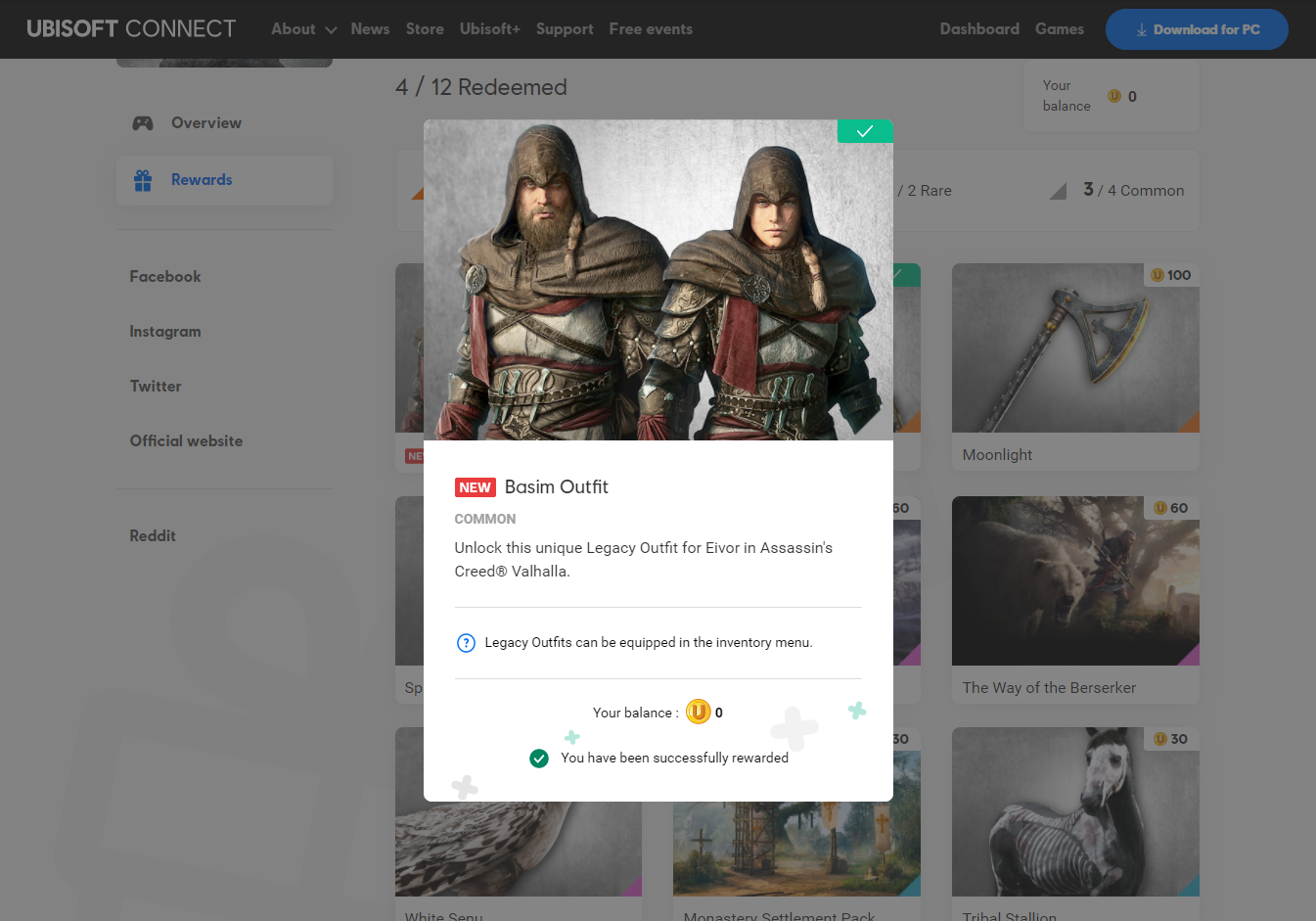
Task: Open The Way of the Berserker reward
Action: point(1075,599)
